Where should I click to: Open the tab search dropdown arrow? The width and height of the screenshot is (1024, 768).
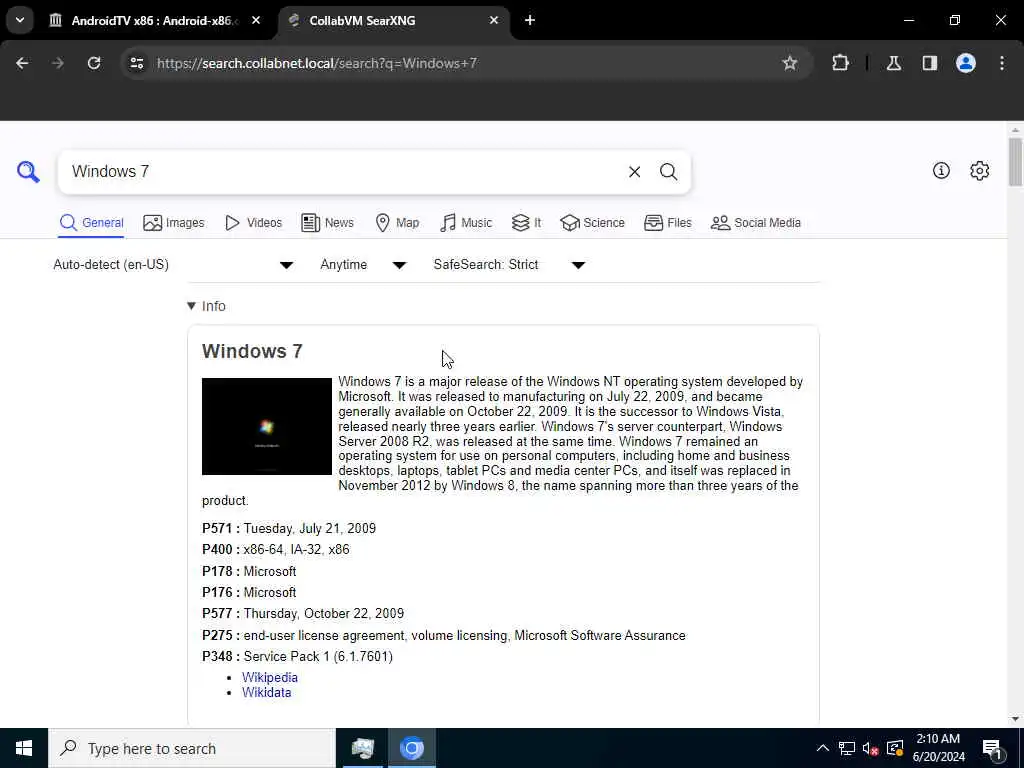click(20, 20)
